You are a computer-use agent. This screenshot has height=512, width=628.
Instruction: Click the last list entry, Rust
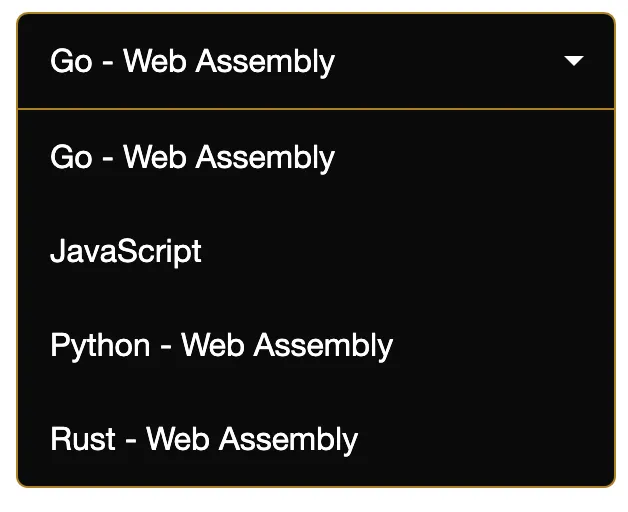tap(204, 440)
